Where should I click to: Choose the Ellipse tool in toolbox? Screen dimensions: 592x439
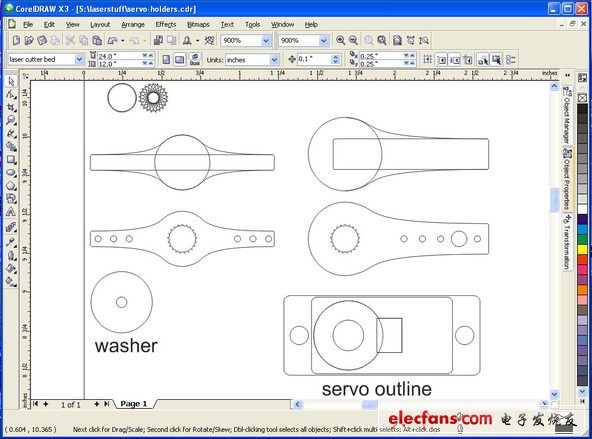pos(11,173)
